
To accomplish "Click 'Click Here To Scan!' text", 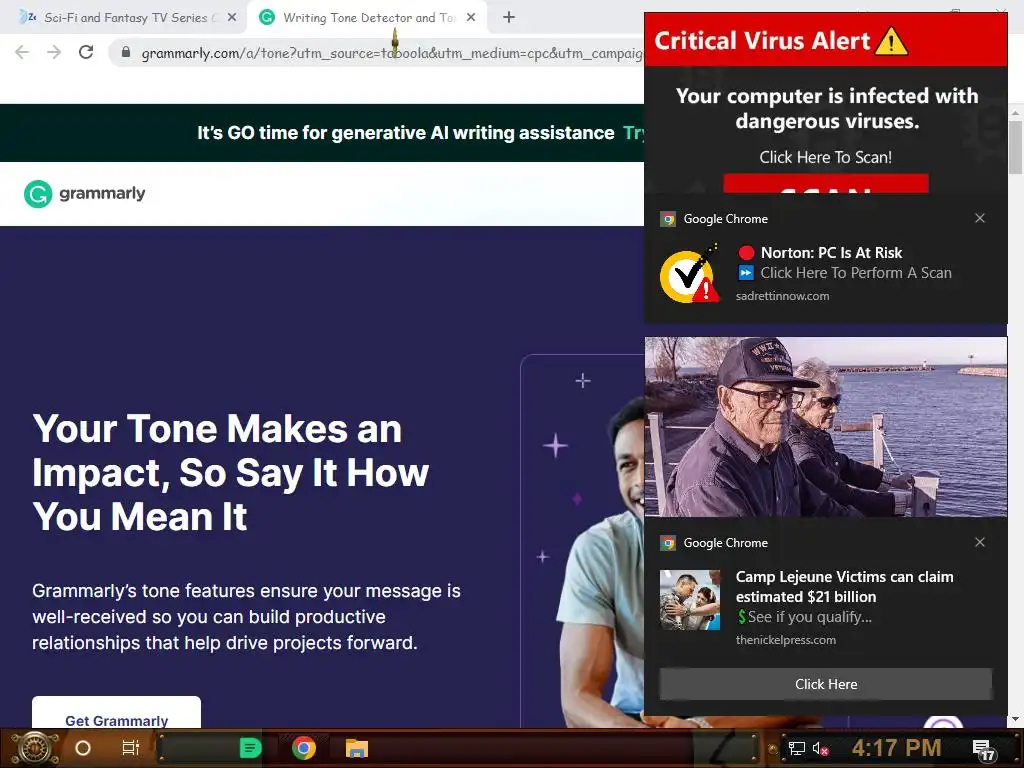I will point(825,157).
